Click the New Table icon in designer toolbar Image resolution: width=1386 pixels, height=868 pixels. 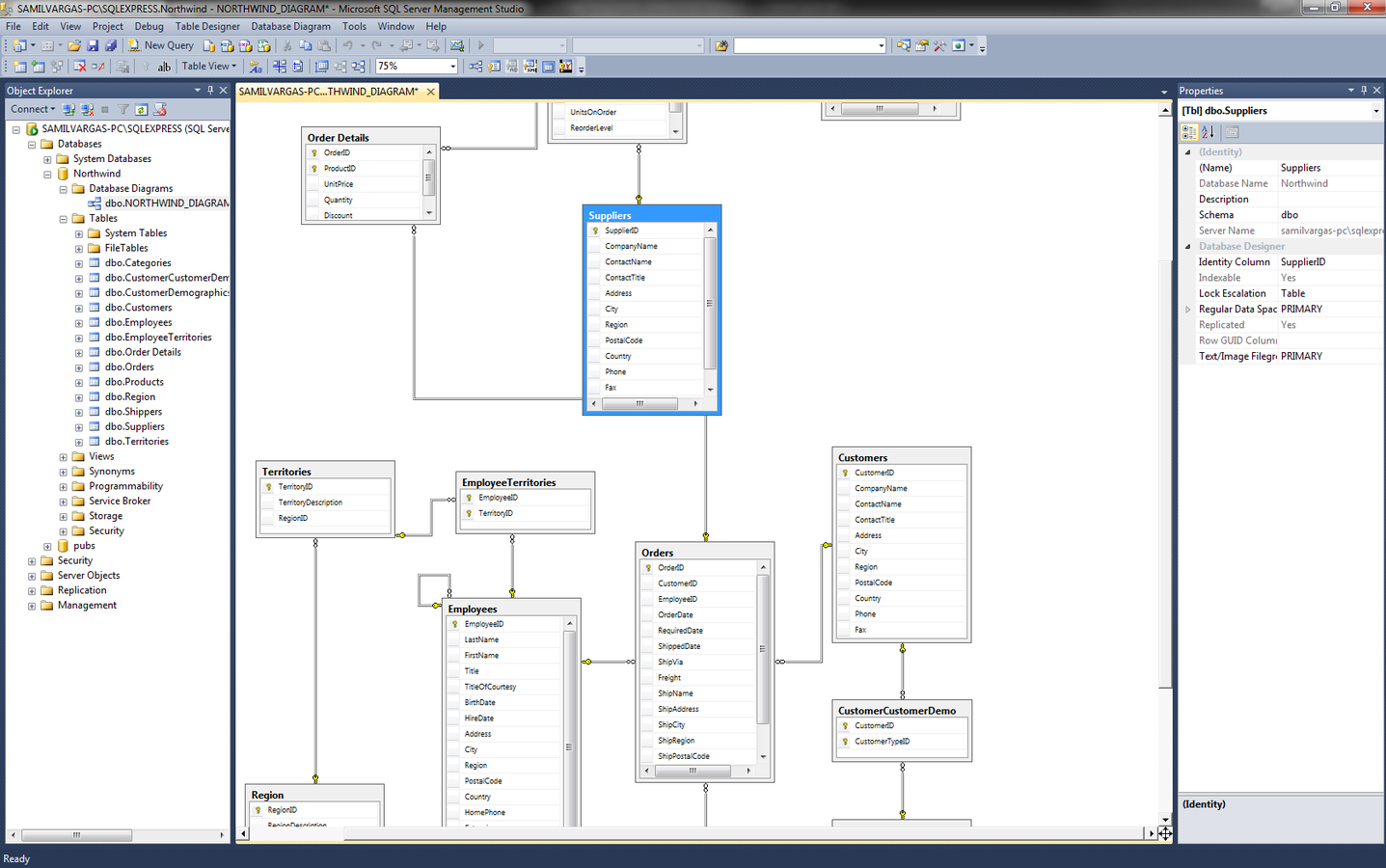(18, 67)
